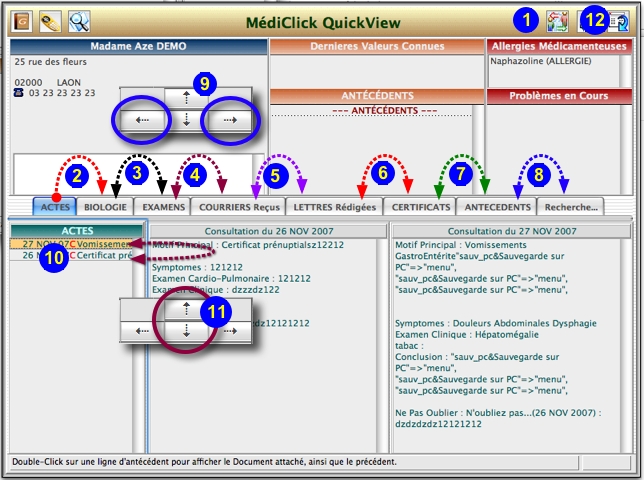
Task: Click the Ne Pas Oublier line
Action: pyautogui.click(x=498, y=413)
